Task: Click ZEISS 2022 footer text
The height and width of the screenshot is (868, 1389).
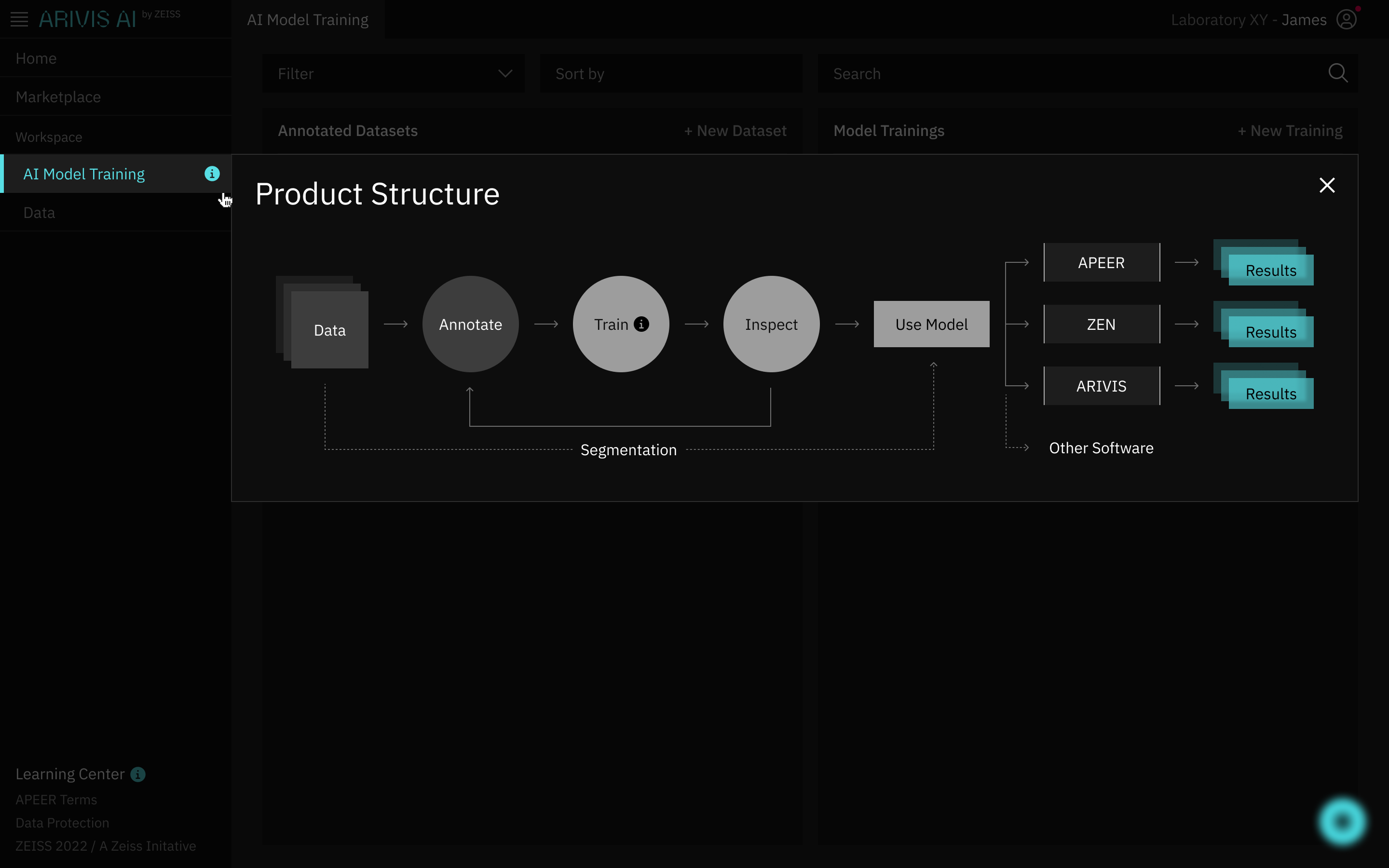Action: [106, 846]
